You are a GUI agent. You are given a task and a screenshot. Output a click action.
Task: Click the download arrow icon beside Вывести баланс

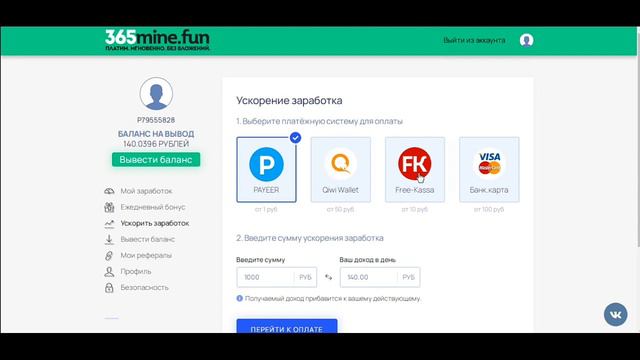[109, 239]
